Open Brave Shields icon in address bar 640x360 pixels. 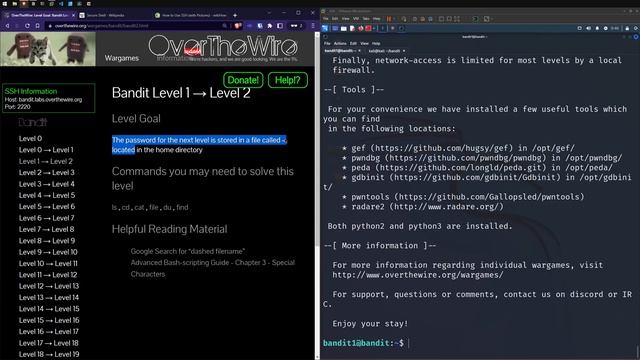coord(237,26)
